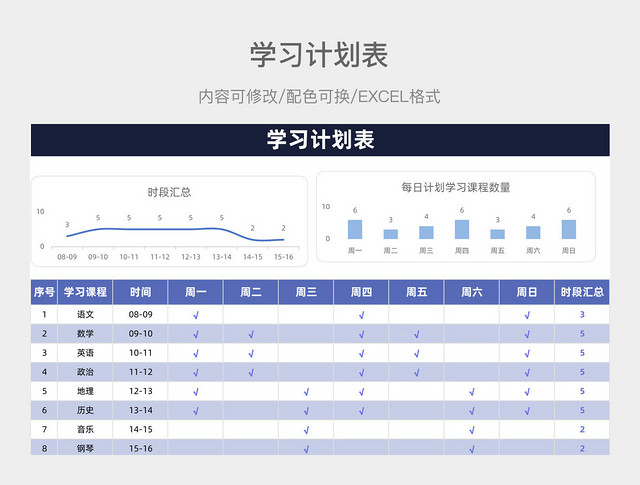The width and height of the screenshot is (640, 485).
Task: Click the 周二 checkmark in 数学 row
Action: click(x=251, y=334)
